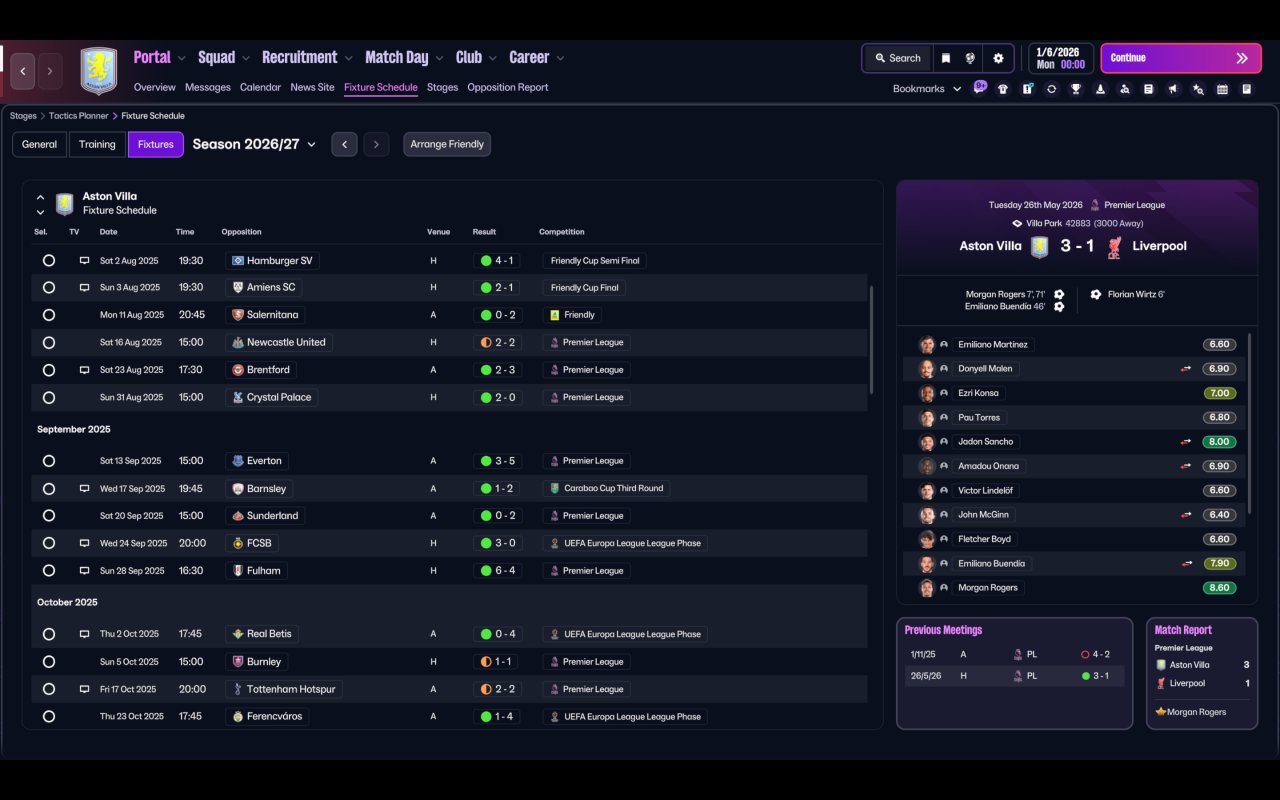Click the Arrange Friendly button
The height and width of the screenshot is (800, 1280).
[447, 144]
